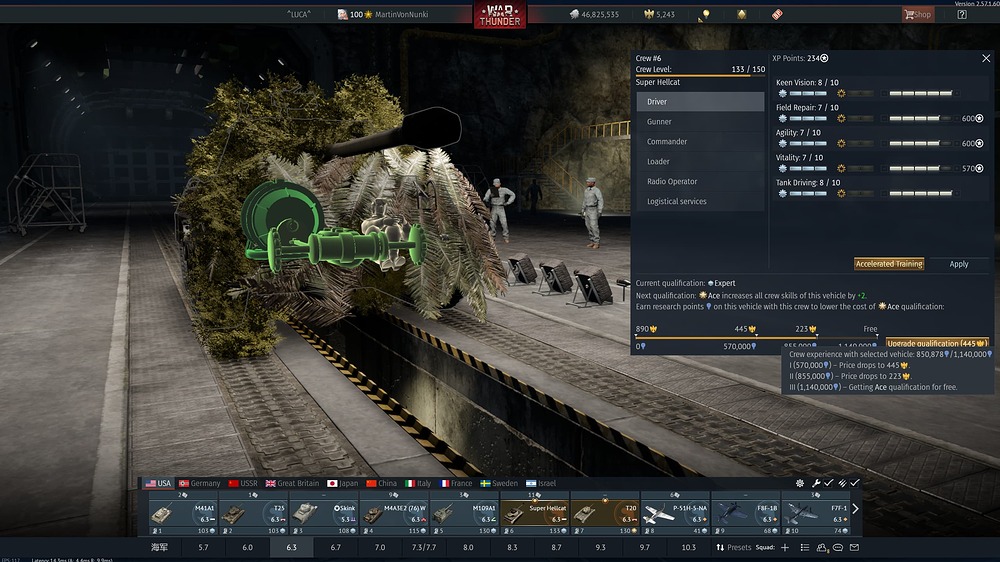Image resolution: width=1000 pixels, height=562 pixels.
Task: Switch to the Sweden nation tab
Action: click(x=499, y=483)
